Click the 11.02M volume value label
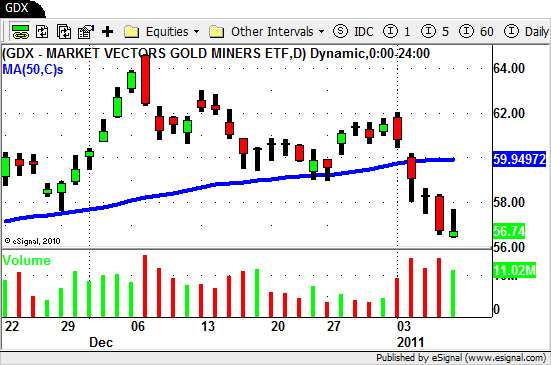 coord(514,270)
